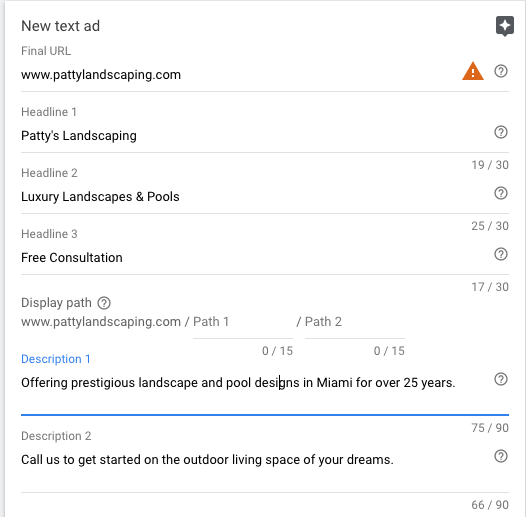Open help icon beside Description 2

pyautogui.click(x=501, y=456)
